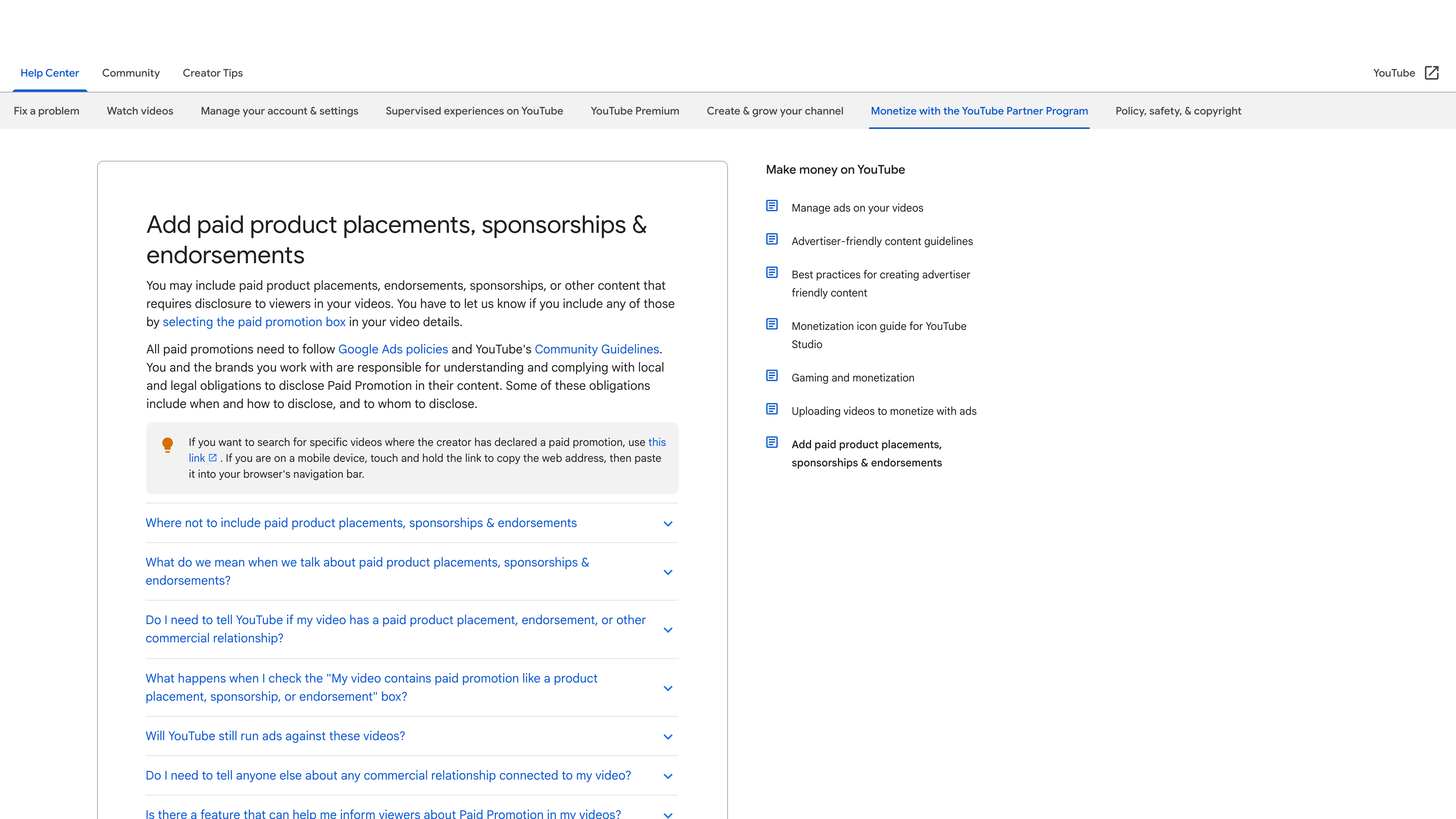
Task: Click the orange lightbulb tip icon
Action: pyautogui.click(x=167, y=445)
